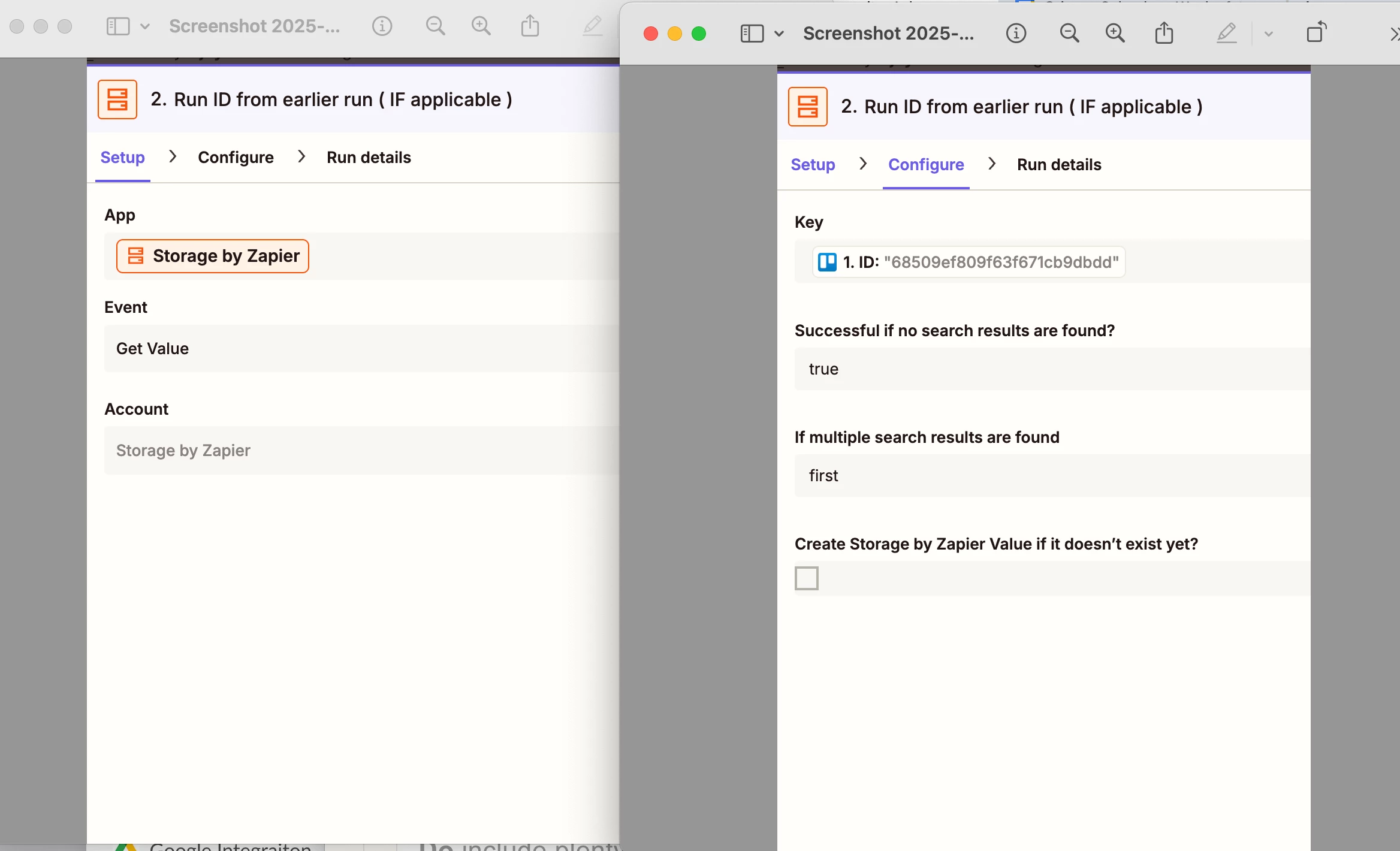Screen dimensions: 1400x851
Task: Close the front Preview window with red button
Action: (x=651, y=34)
